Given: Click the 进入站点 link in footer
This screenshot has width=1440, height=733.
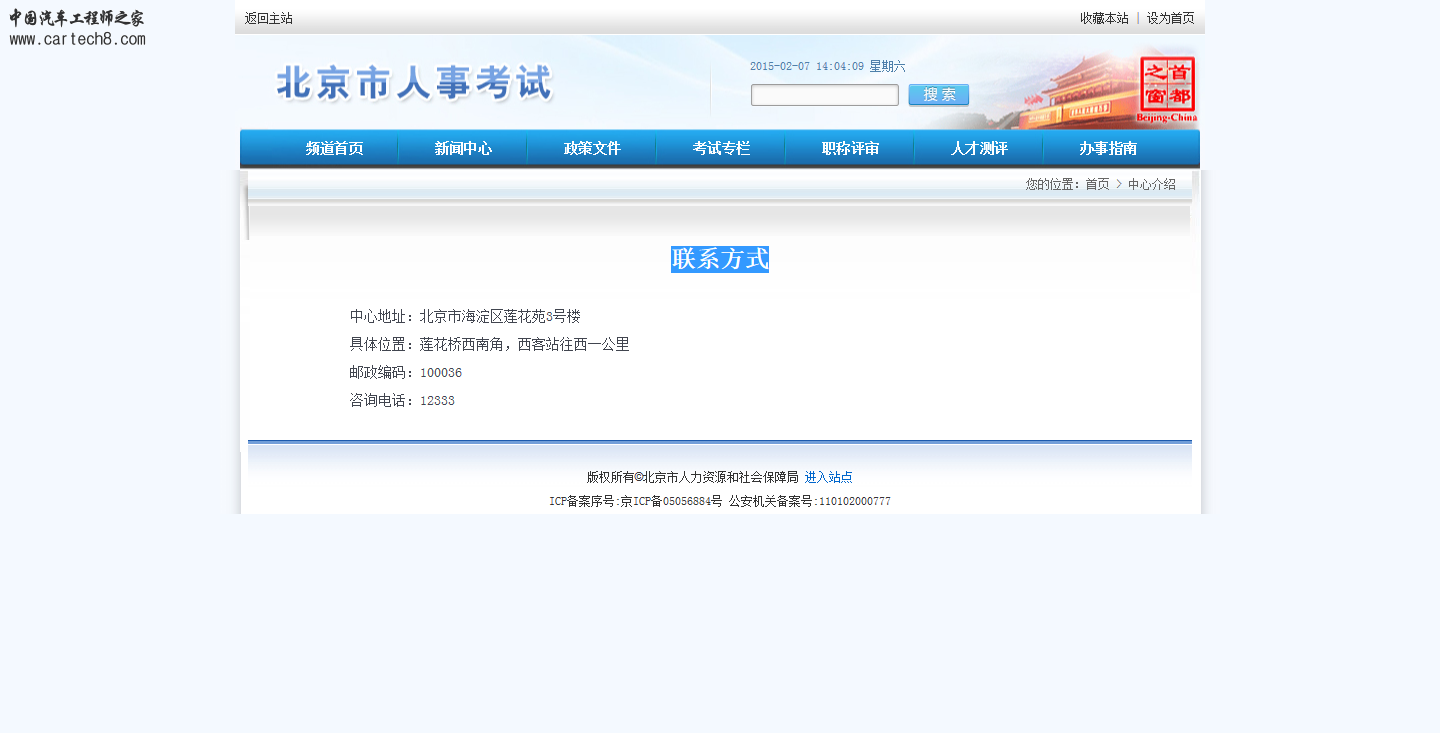Looking at the screenshot, I should pyautogui.click(x=829, y=477).
